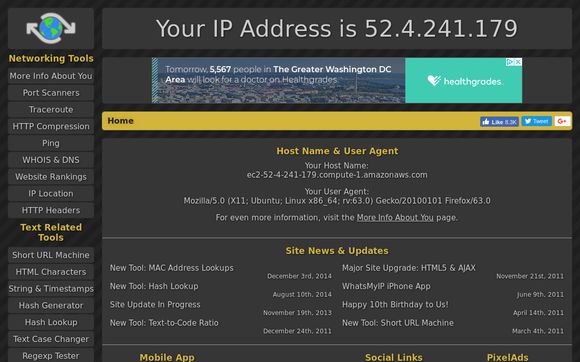Close the ad using the X icon
The width and height of the screenshot is (580, 362).
coord(519,62)
